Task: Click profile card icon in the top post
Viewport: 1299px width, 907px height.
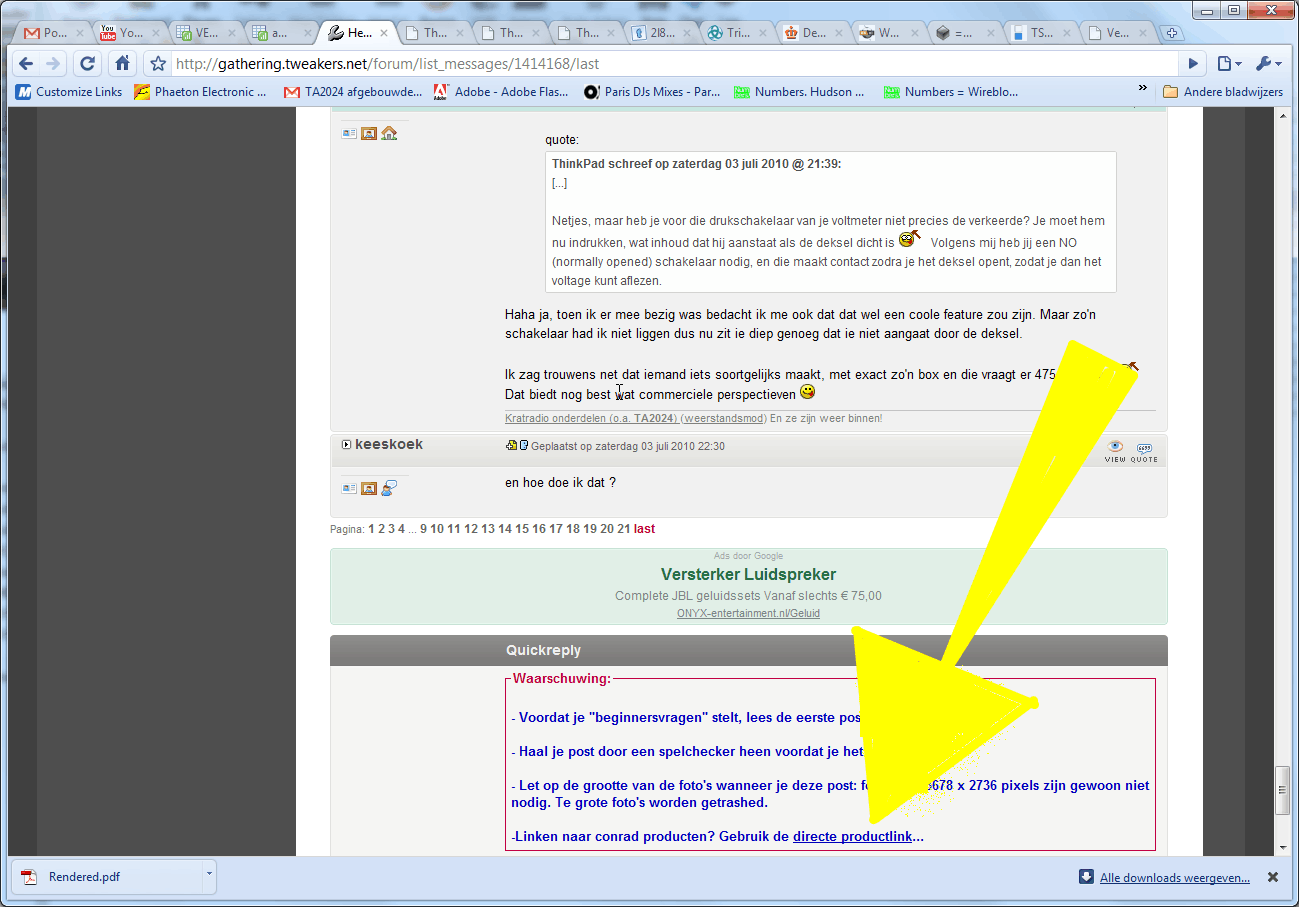Action: 349,133
